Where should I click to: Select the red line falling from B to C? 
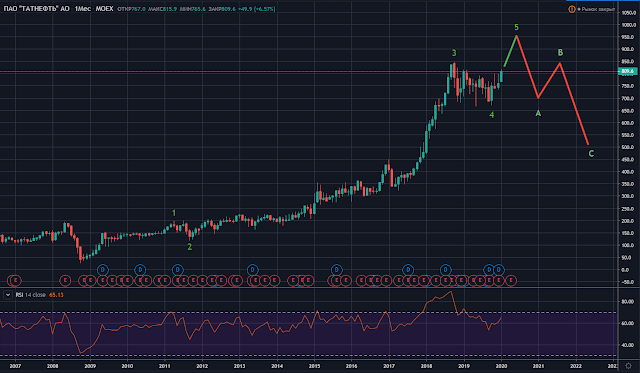[574, 104]
